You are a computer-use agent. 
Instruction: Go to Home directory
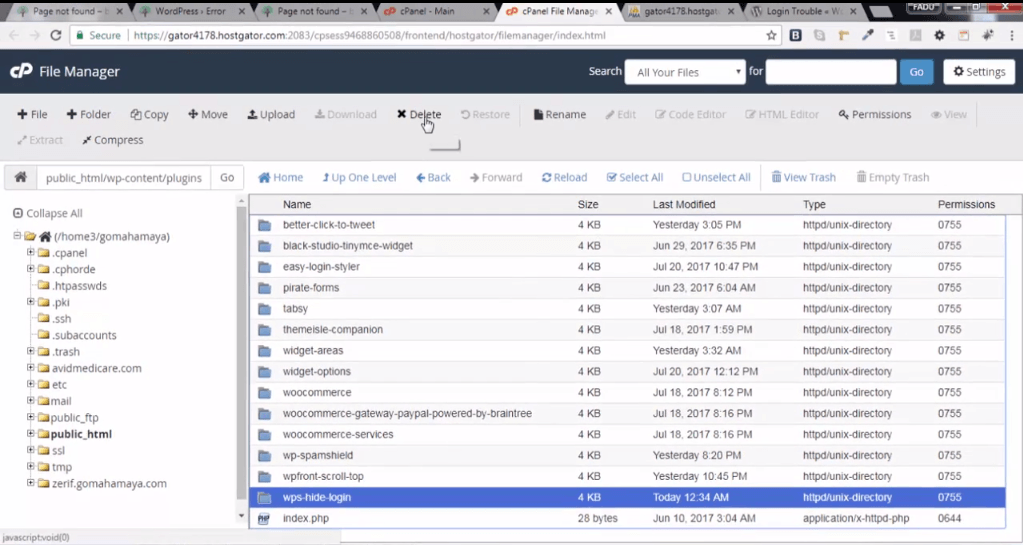281,177
